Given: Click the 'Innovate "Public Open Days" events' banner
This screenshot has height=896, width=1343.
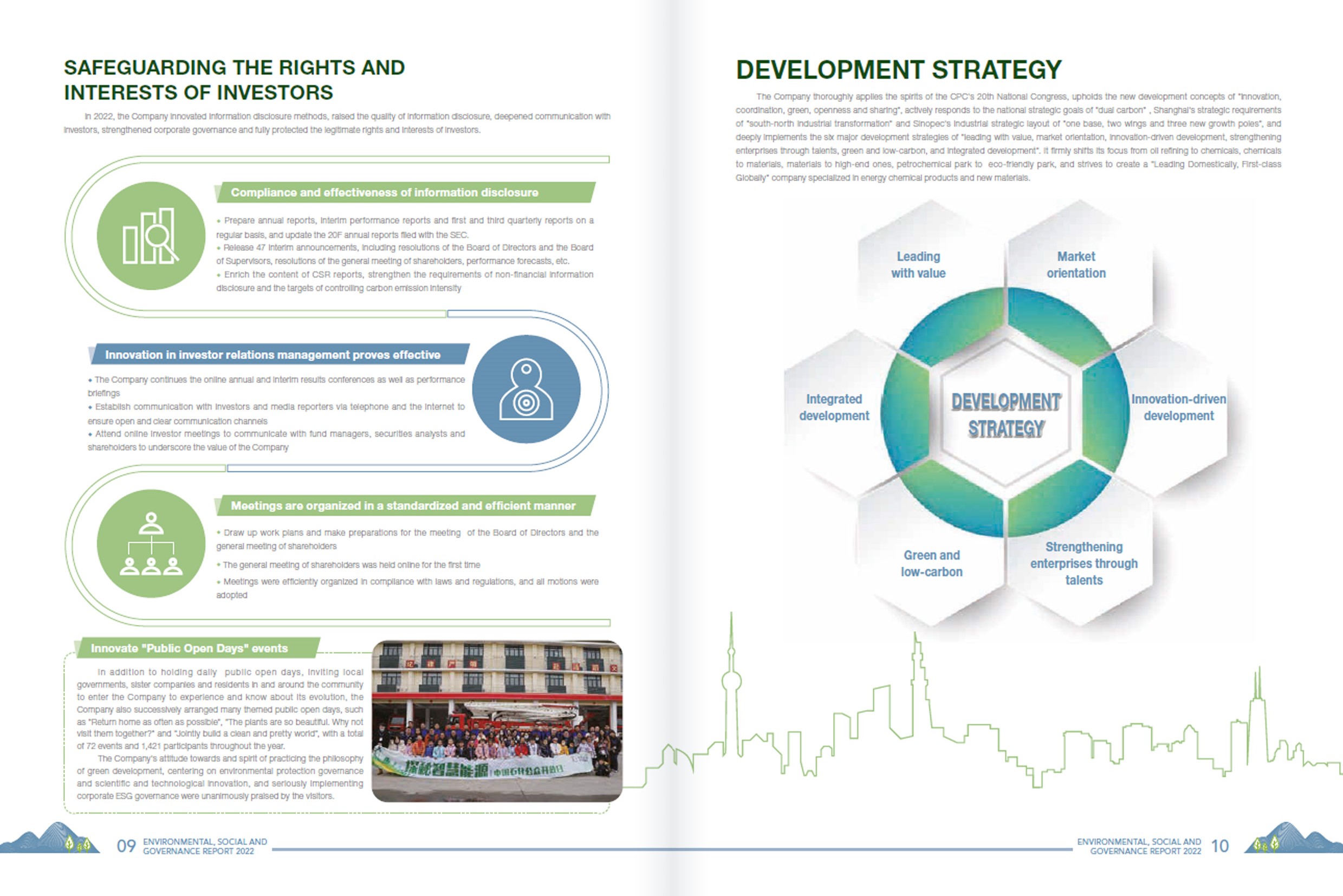Looking at the screenshot, I should (x=197, y=648).
